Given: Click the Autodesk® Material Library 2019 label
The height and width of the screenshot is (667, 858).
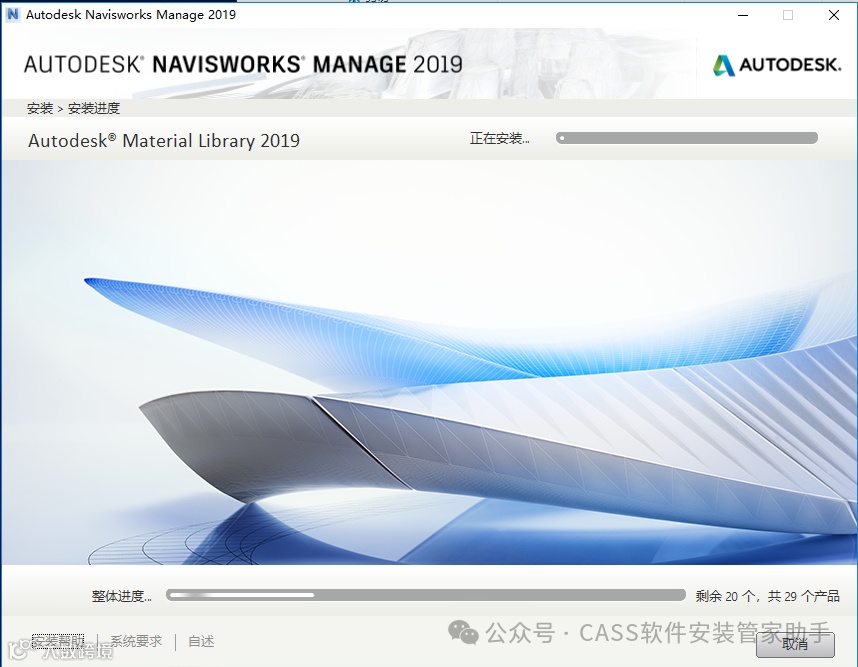Looking at the screenshot, I should [x=164, y=141].
